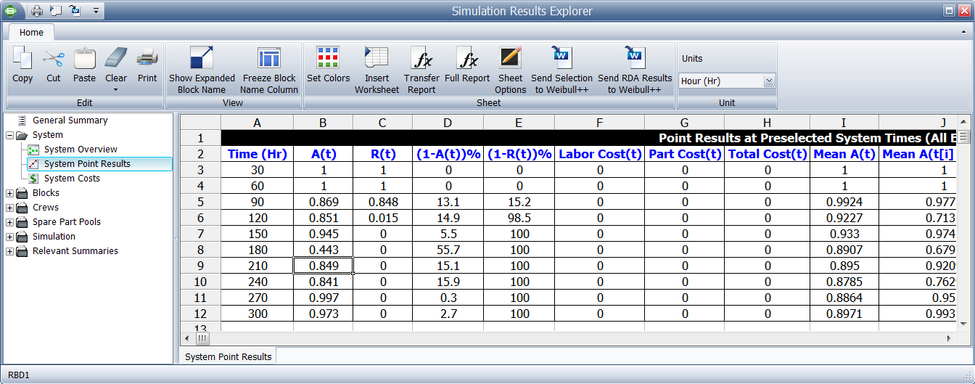The width and height of the screenshot is (975, 384).
Task: Send RDA Results to Weibull++
Action: [635, 58]
